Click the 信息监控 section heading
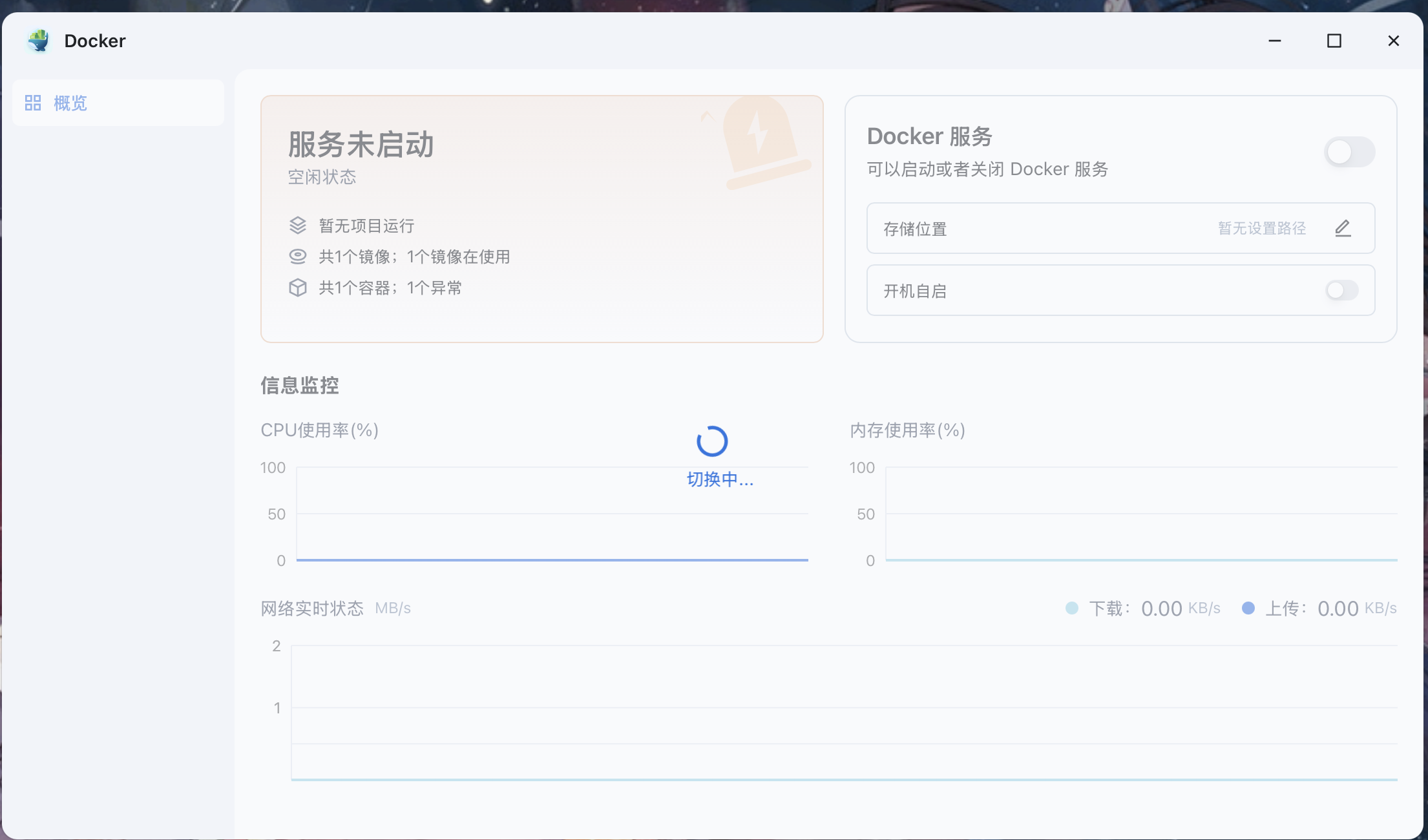This screenshot has height=840, width=1428. coord(300,386)
